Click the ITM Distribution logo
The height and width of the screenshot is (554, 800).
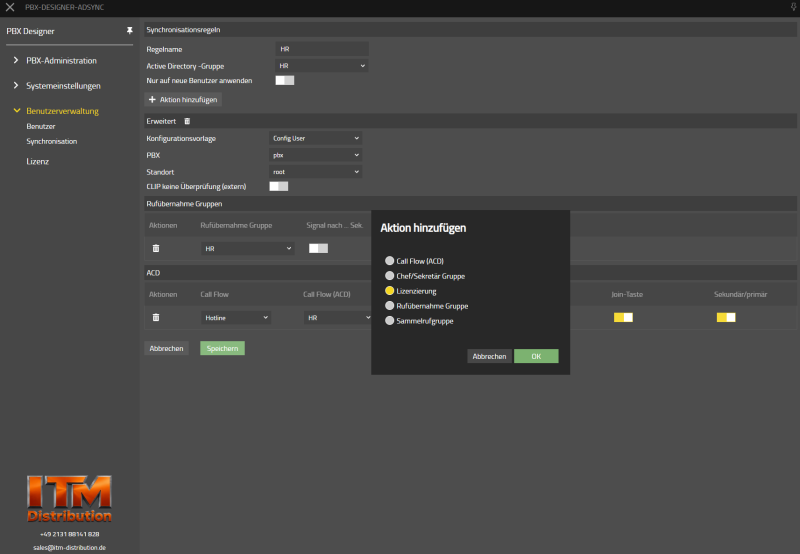click(x=69, y=498)
